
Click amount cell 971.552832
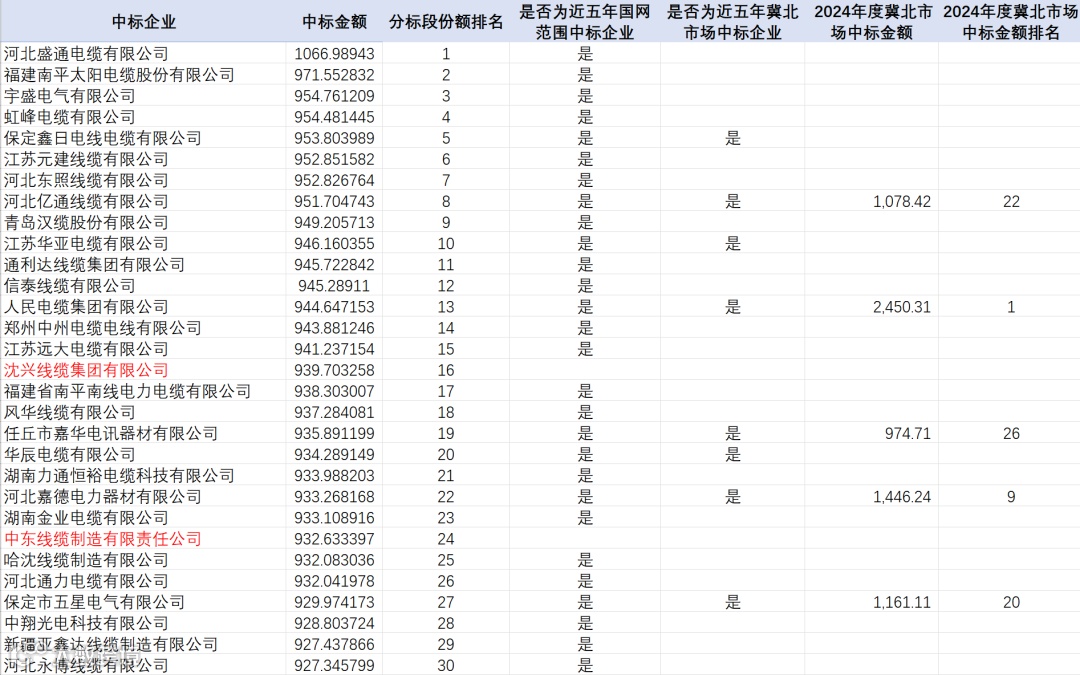click(x=334, y=74)
